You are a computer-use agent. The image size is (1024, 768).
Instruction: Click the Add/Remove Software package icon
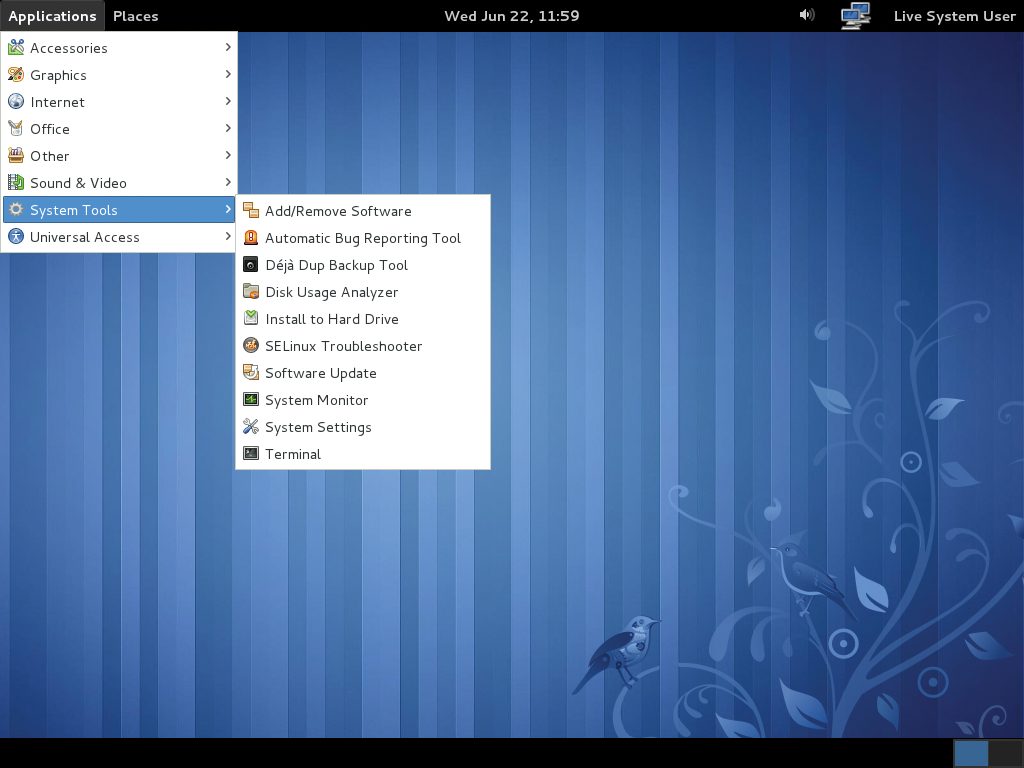[251, 211]
